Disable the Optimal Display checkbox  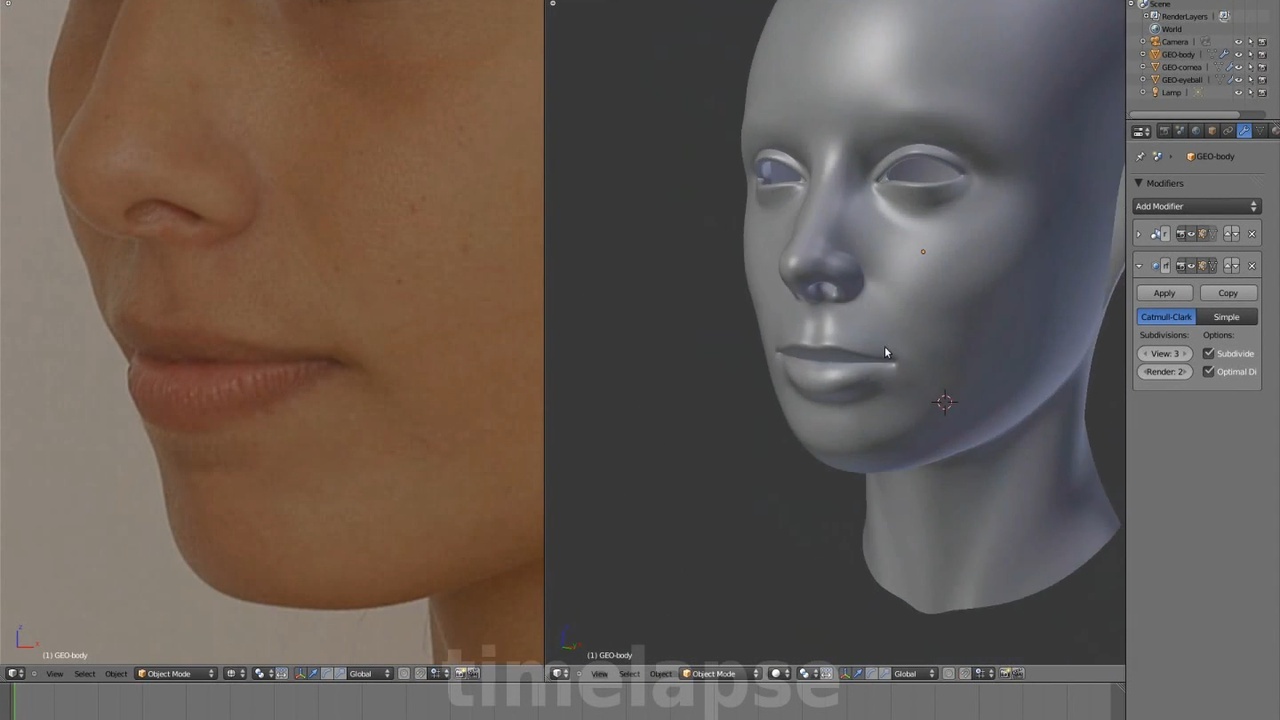pyautogui.click(x=1208, y=371)
